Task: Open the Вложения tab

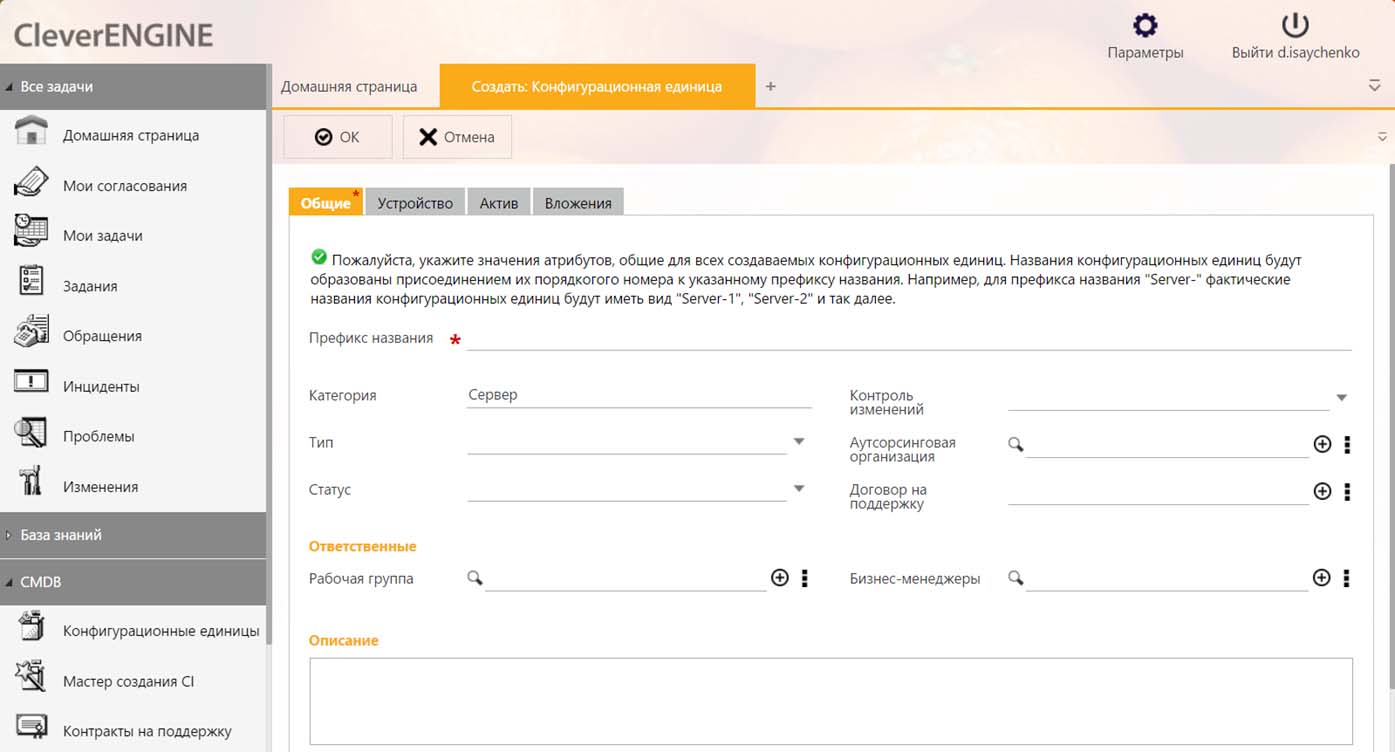Action: pyautogui.click(x=578, y=203)
